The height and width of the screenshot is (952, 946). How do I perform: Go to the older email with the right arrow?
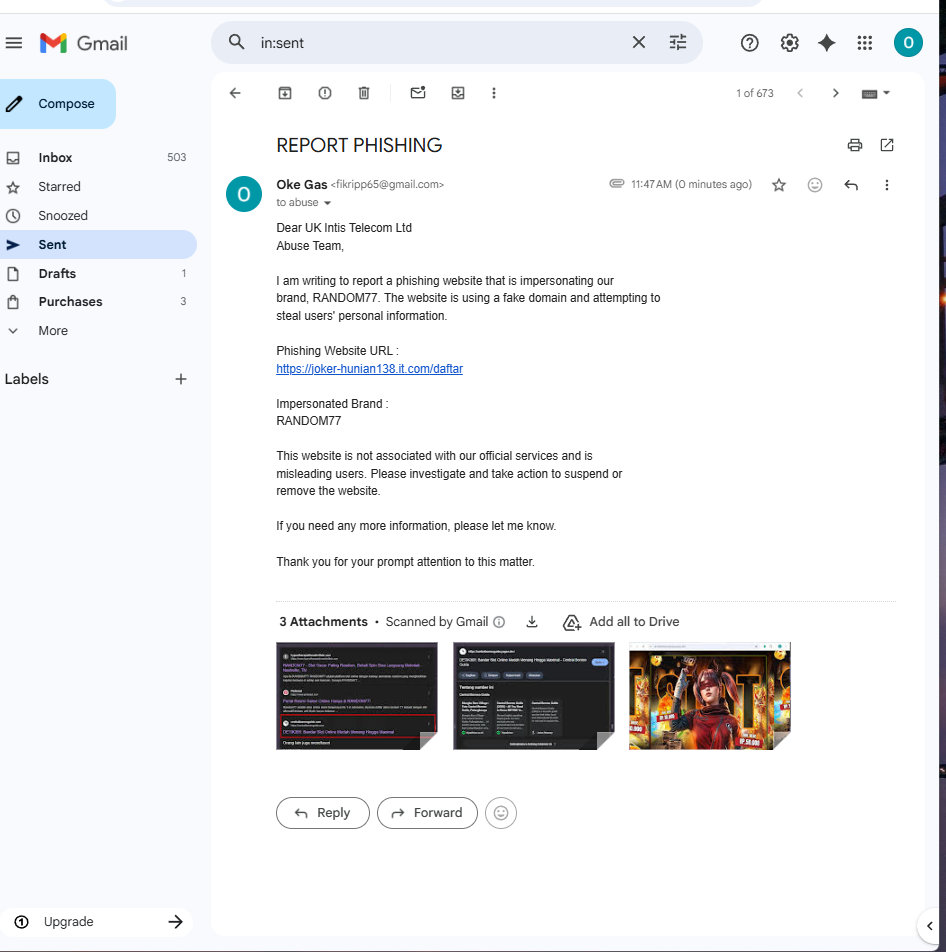(835, 93)
